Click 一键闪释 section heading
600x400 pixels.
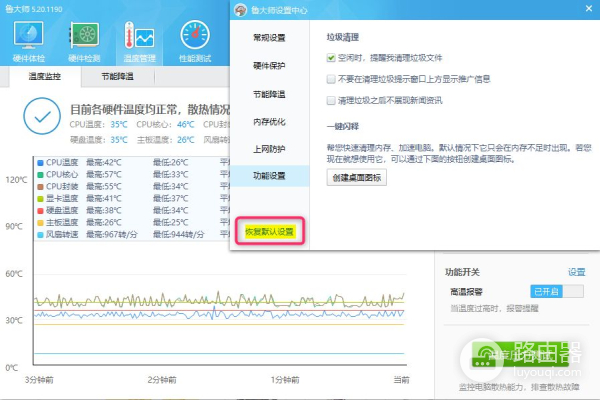point(342,126)
